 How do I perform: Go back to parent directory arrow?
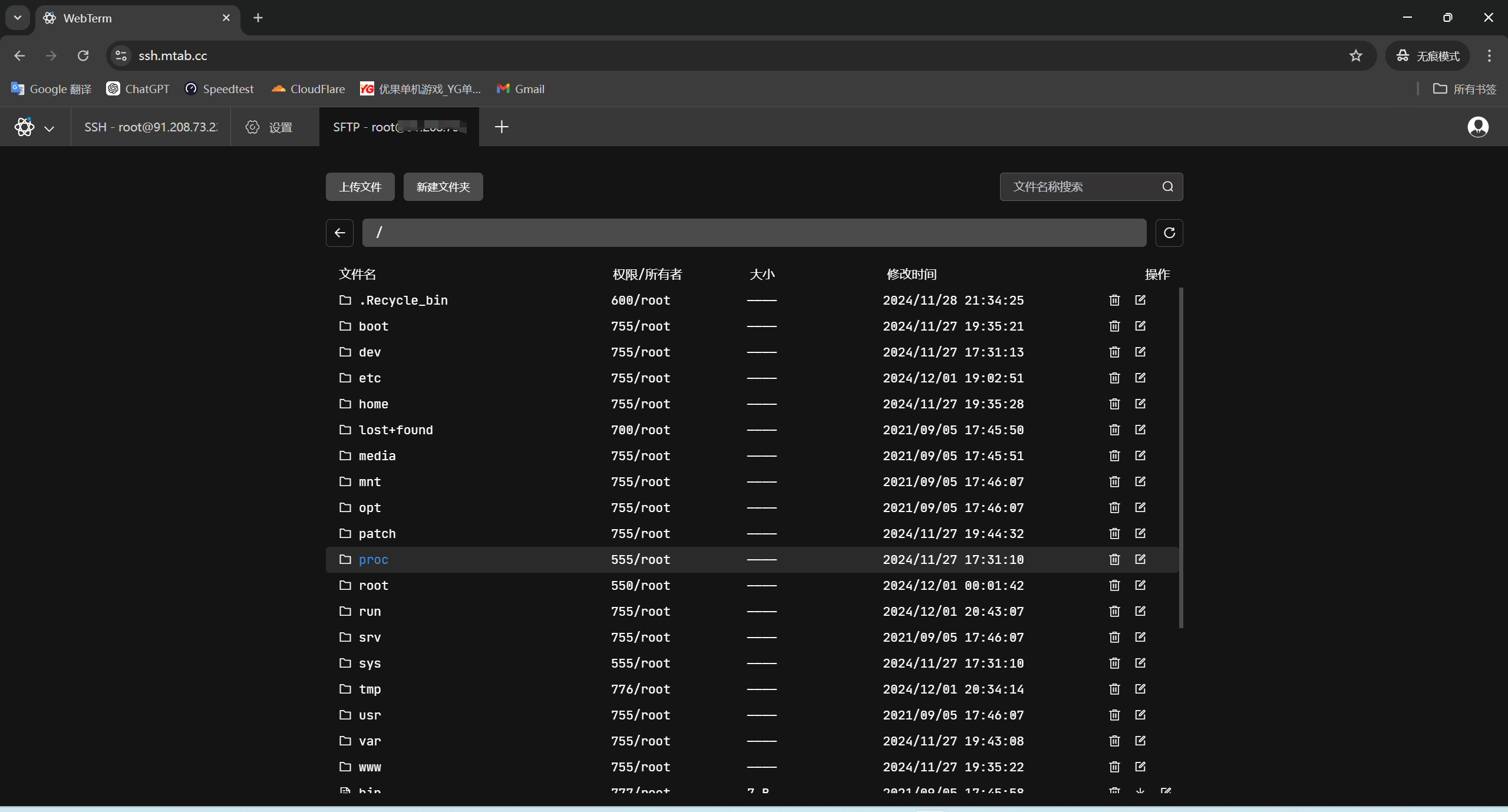coord(339,233)
